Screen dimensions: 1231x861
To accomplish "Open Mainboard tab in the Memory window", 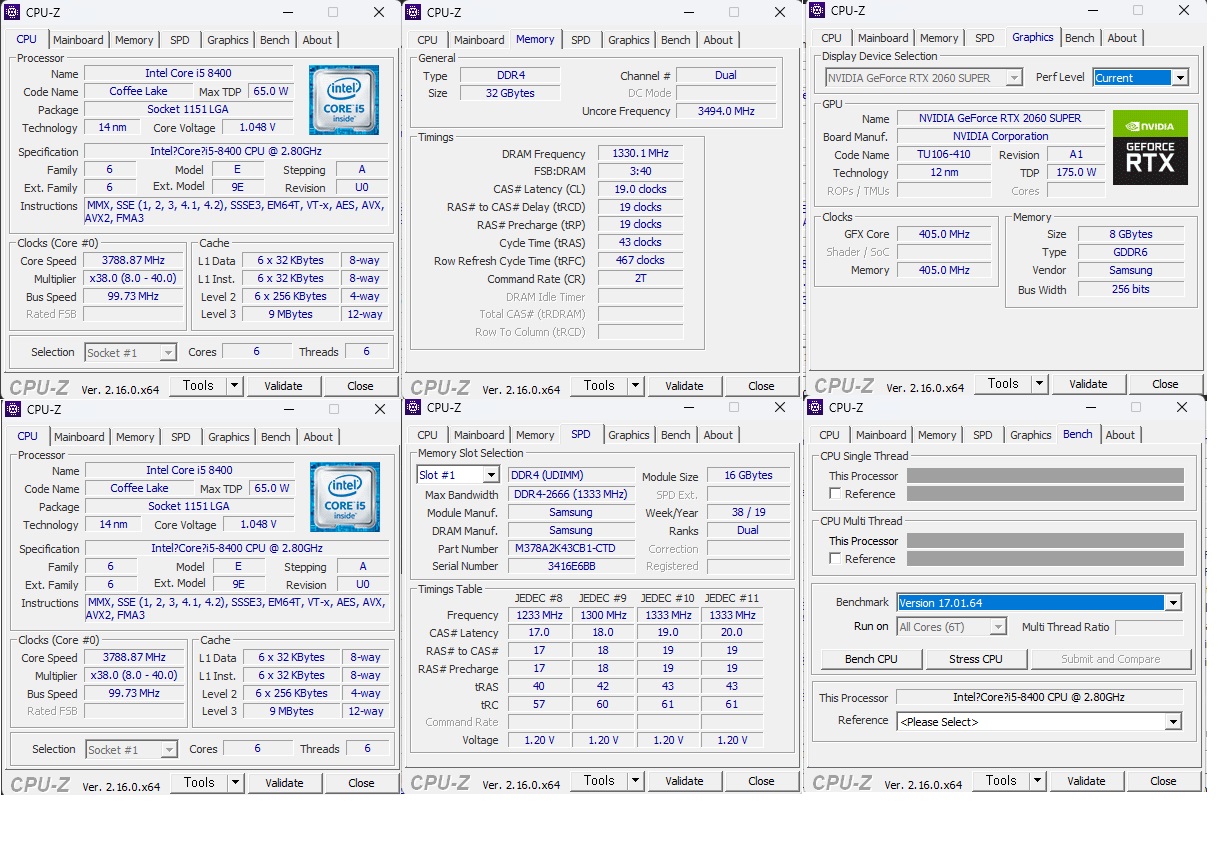I will pyautogui.click(x=479, y=40).
